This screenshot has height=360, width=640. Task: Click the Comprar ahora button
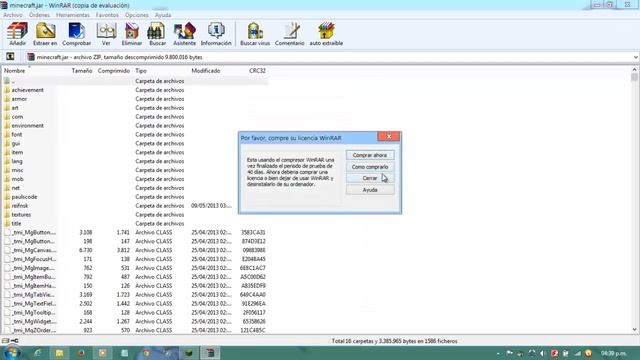tap(370, 155)
